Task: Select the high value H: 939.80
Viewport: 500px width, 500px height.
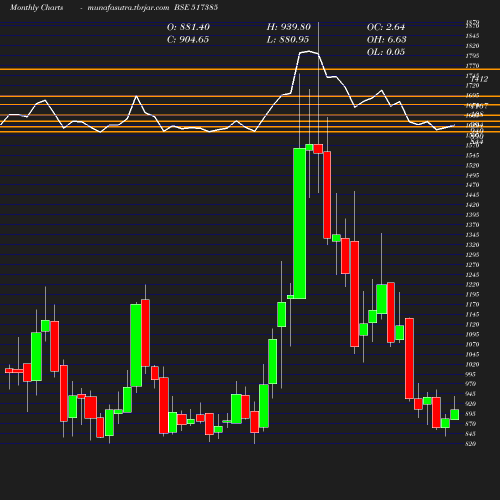Action: point(289,27)
